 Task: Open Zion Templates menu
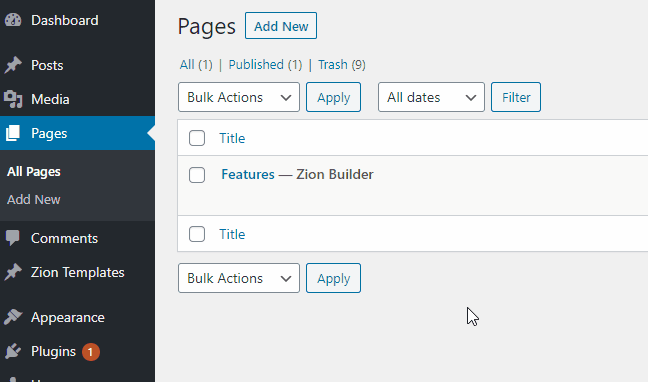point(77,272)
